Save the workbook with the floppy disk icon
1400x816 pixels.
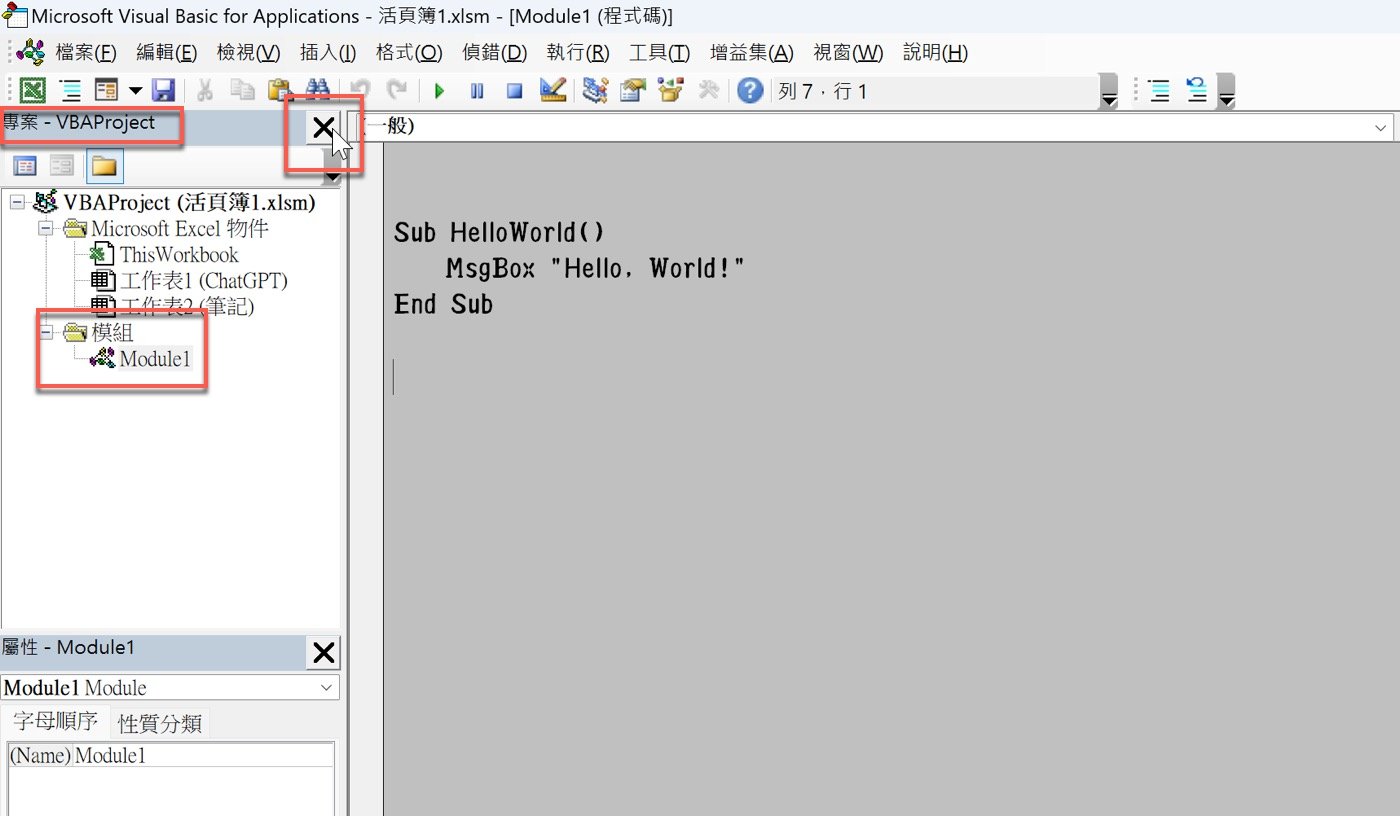163,91
